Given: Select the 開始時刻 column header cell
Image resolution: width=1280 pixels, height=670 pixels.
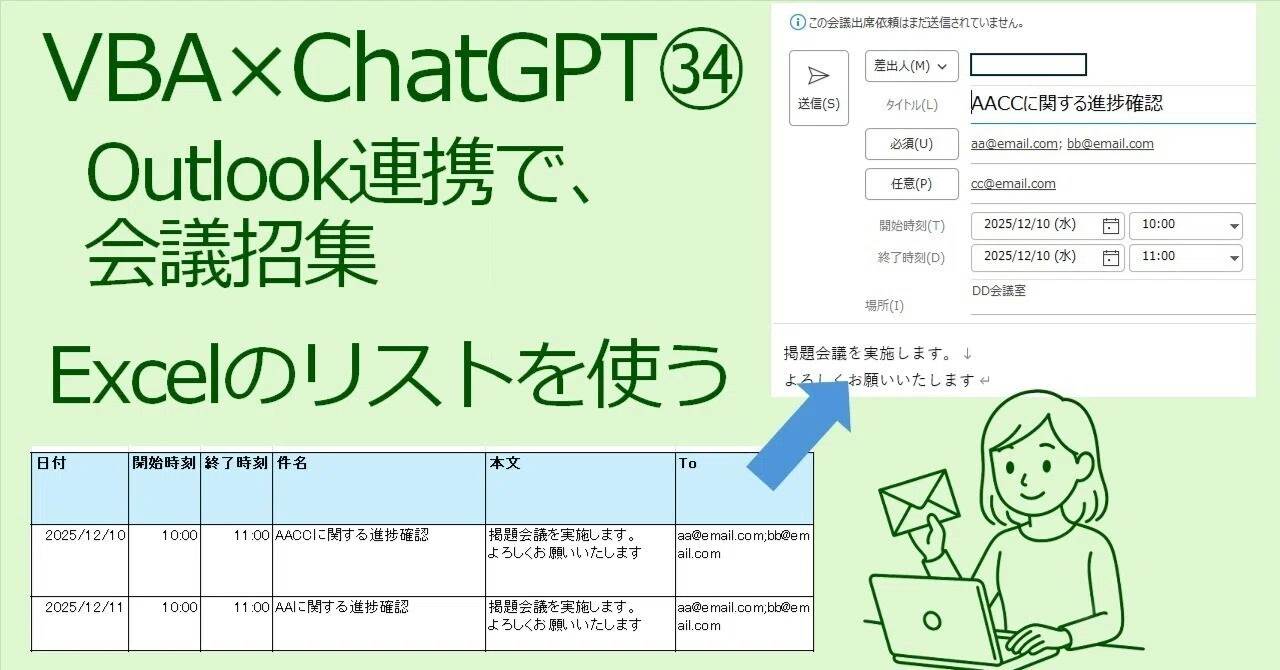Looking at the screenshot, I should click(165, 488).
